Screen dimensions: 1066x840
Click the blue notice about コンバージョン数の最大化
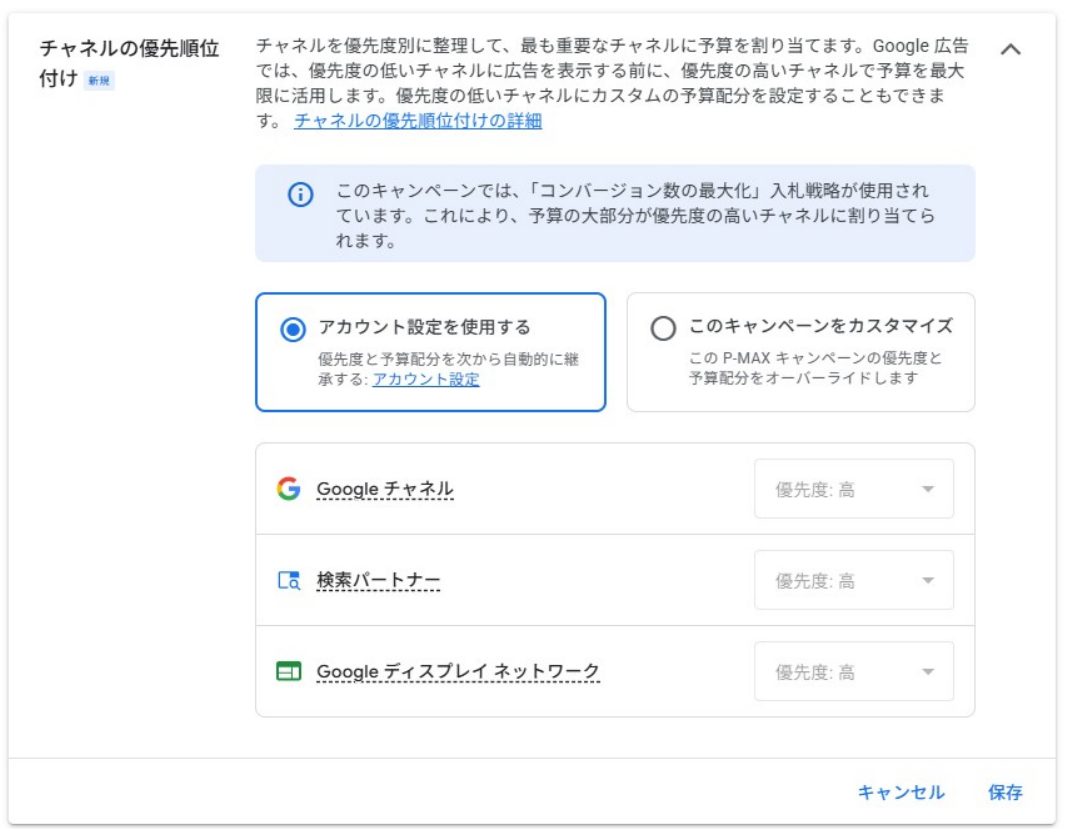tap(615, 213)
